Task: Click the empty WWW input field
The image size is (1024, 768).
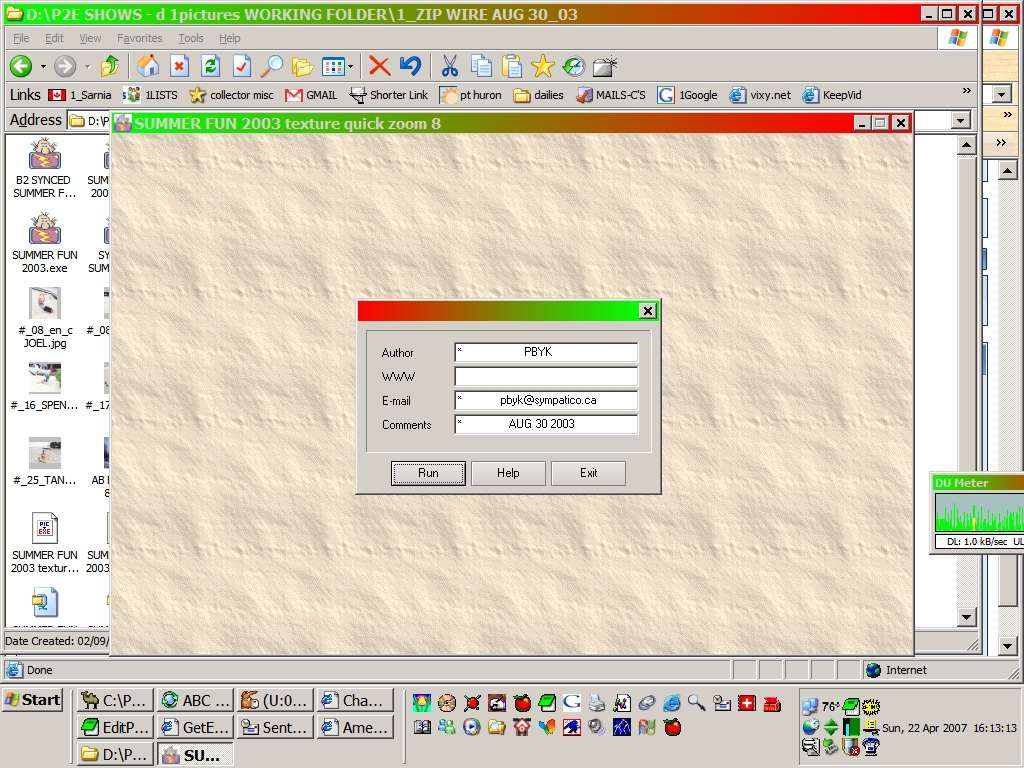Action: (x=546, y=377)
